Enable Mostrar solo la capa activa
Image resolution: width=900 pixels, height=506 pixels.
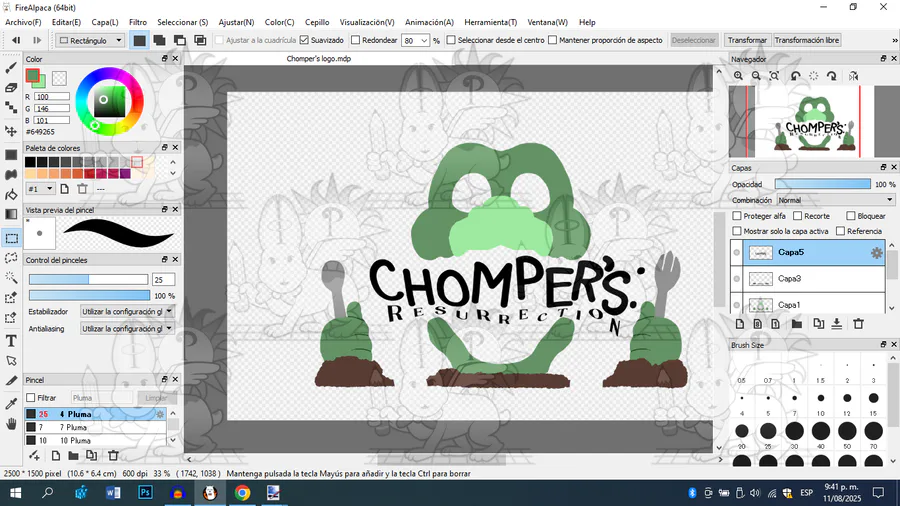pyautogui.click(x=737, y=231)
